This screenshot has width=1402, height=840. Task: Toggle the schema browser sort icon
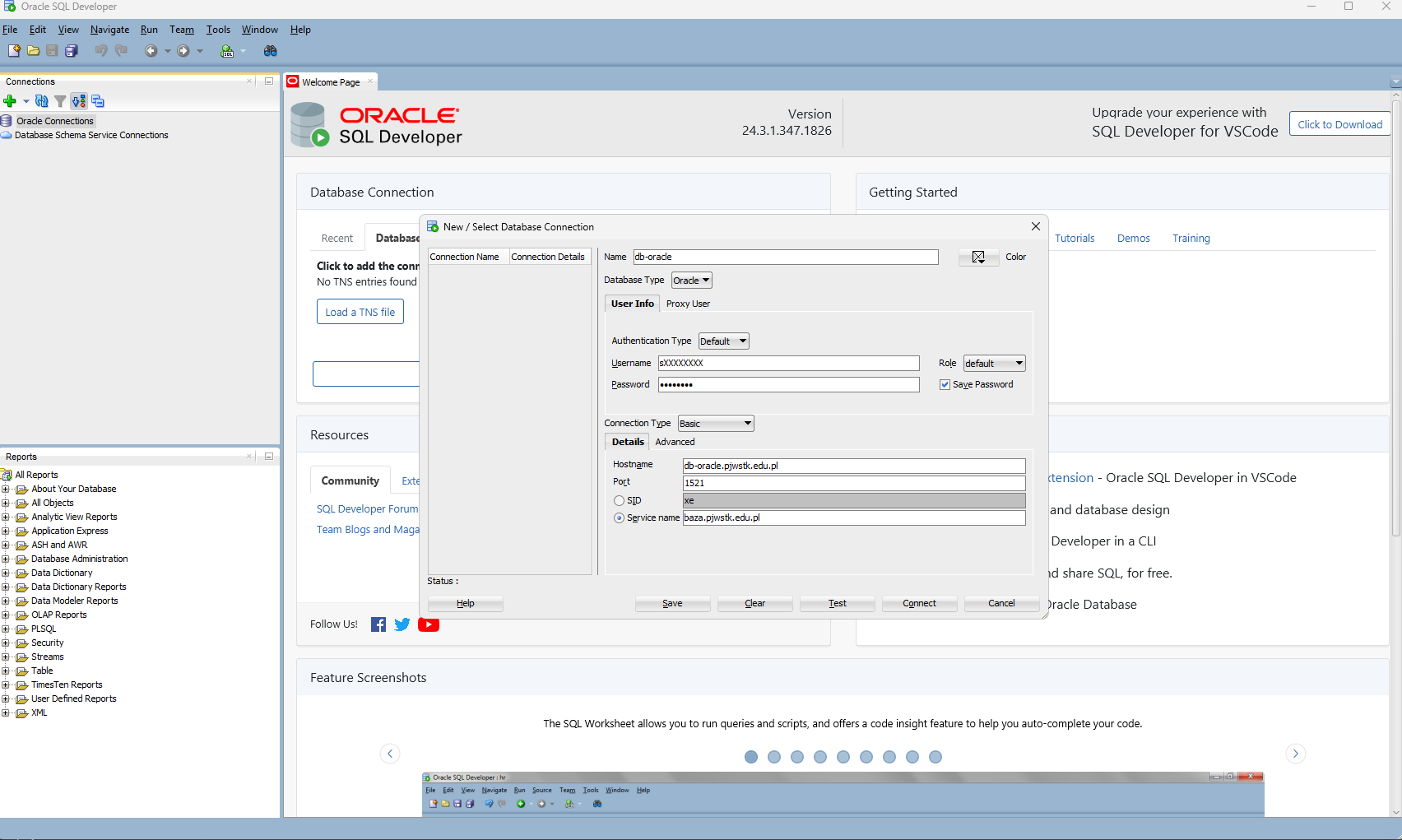[x=78, y=101]
